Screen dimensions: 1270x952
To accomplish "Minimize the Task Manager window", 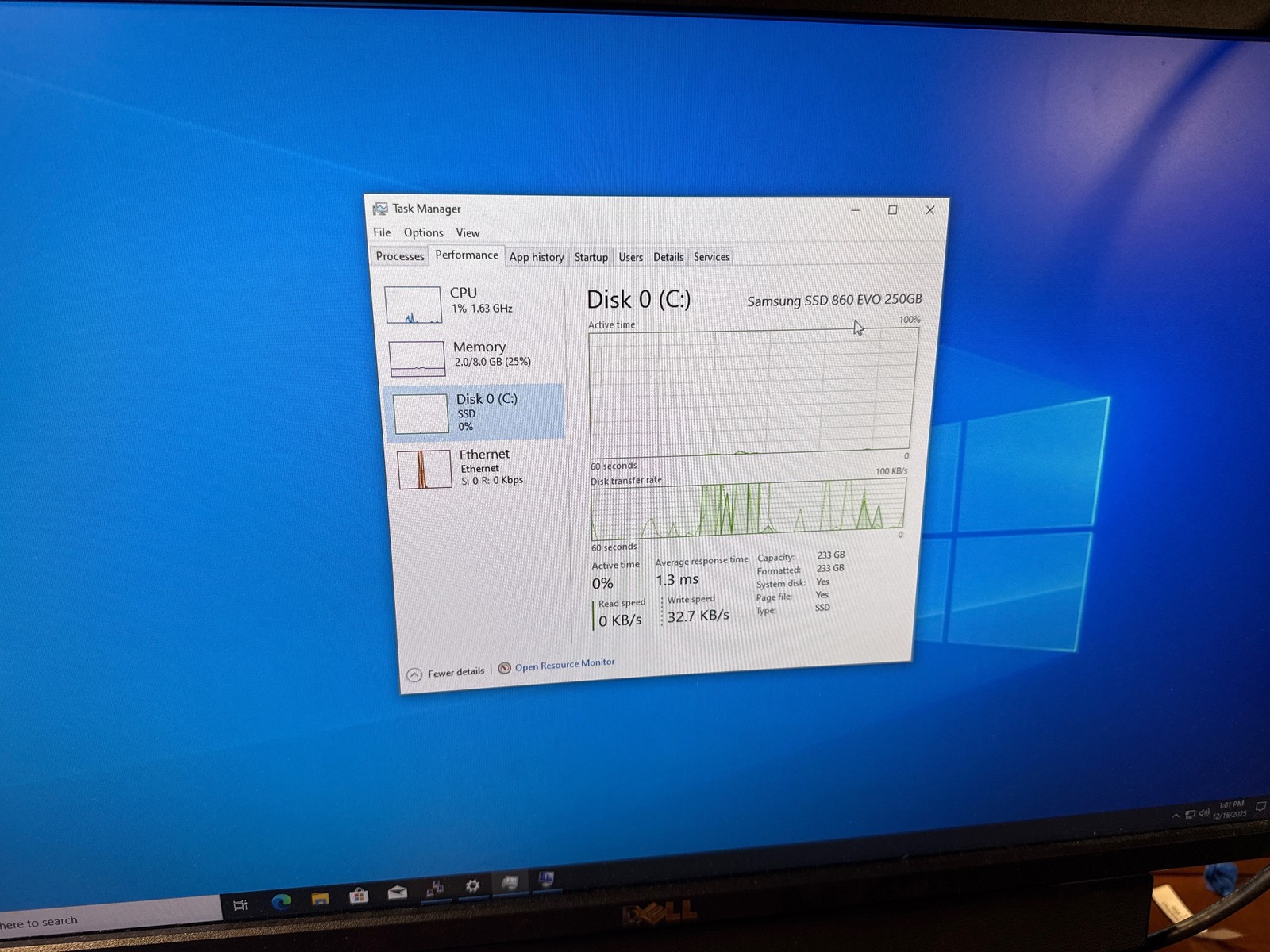I will click(856, 210).
